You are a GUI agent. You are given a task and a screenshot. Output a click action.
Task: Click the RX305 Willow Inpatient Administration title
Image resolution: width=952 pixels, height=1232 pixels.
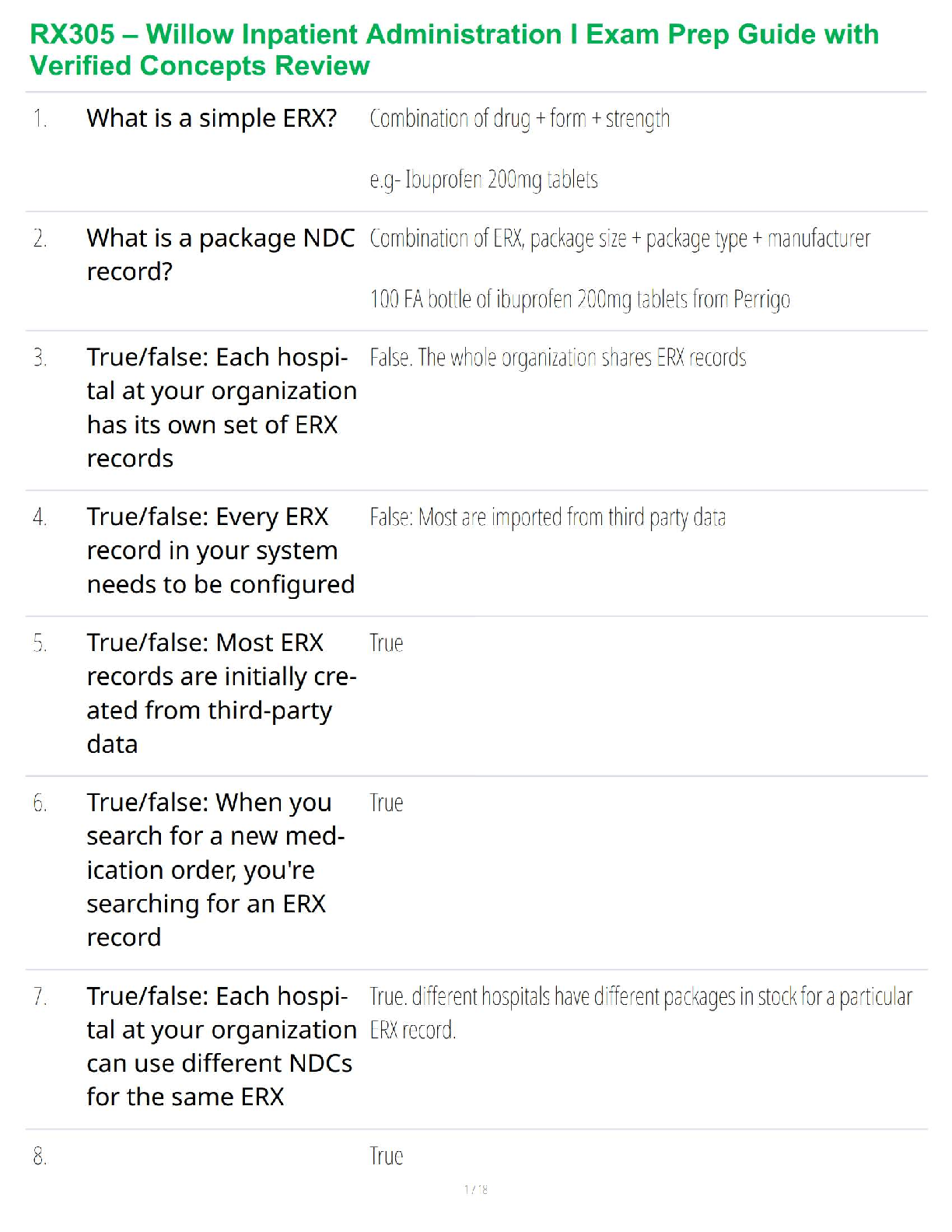coord(454,50)
